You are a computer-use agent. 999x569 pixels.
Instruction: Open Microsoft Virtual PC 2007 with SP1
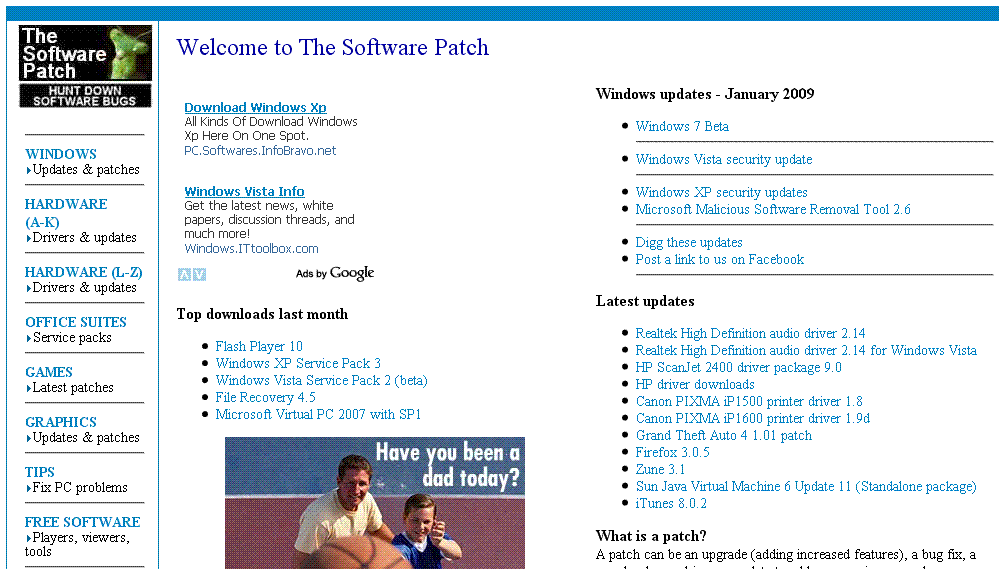pos(318,415)
